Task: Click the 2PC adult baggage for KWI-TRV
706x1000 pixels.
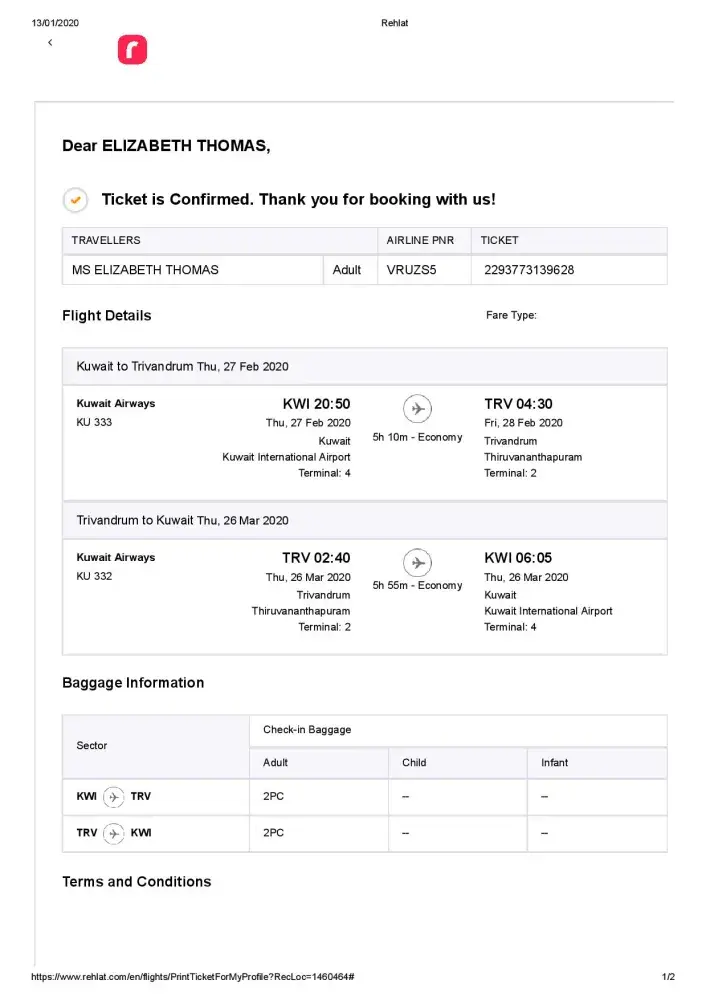Action: tap(273, 797)
